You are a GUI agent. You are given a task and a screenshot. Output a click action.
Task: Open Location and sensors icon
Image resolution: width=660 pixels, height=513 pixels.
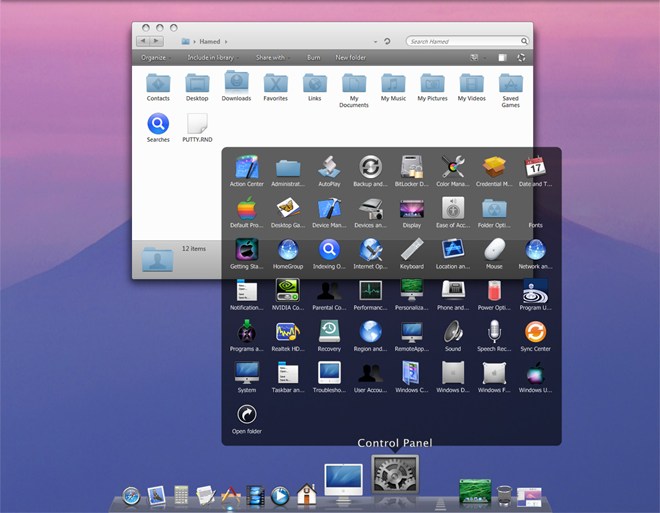pos(453,249)
